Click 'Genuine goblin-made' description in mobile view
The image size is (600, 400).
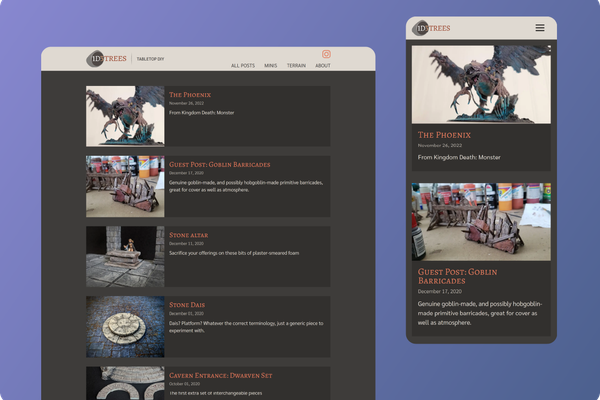tap(480, 313)
